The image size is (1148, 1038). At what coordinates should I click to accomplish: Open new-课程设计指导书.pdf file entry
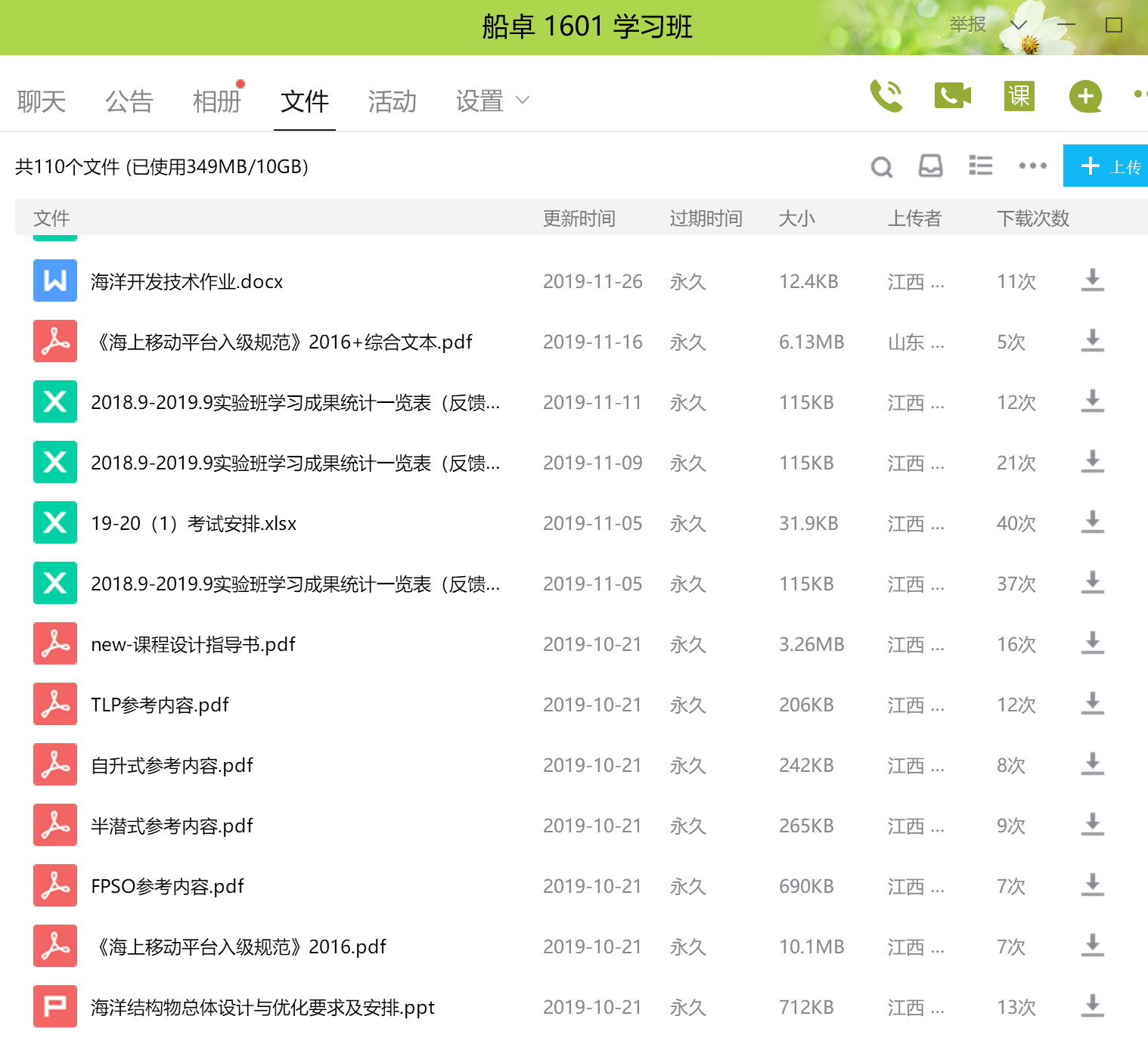193,644
